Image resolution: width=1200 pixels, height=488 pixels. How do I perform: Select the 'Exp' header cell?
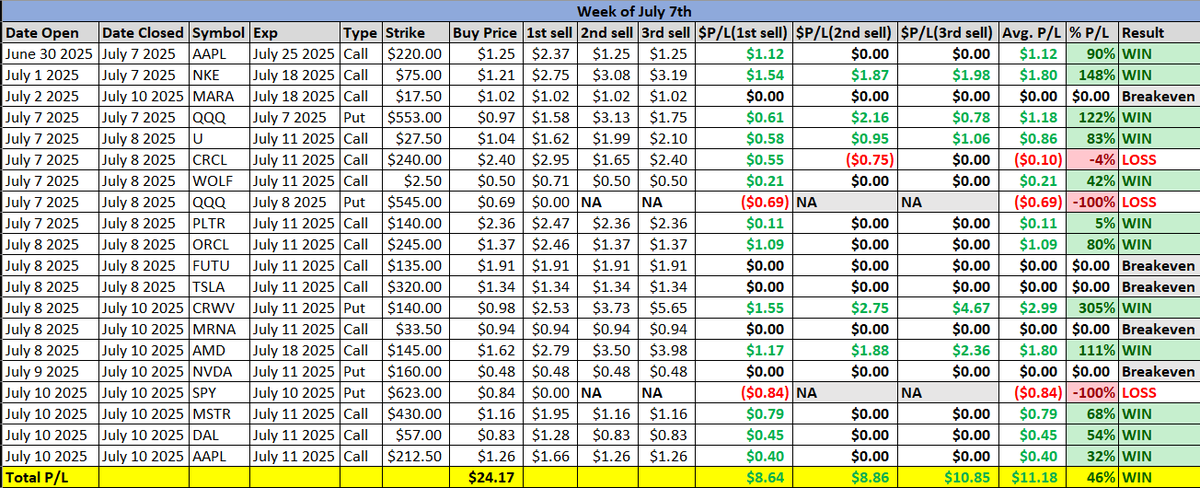(296, 33)
